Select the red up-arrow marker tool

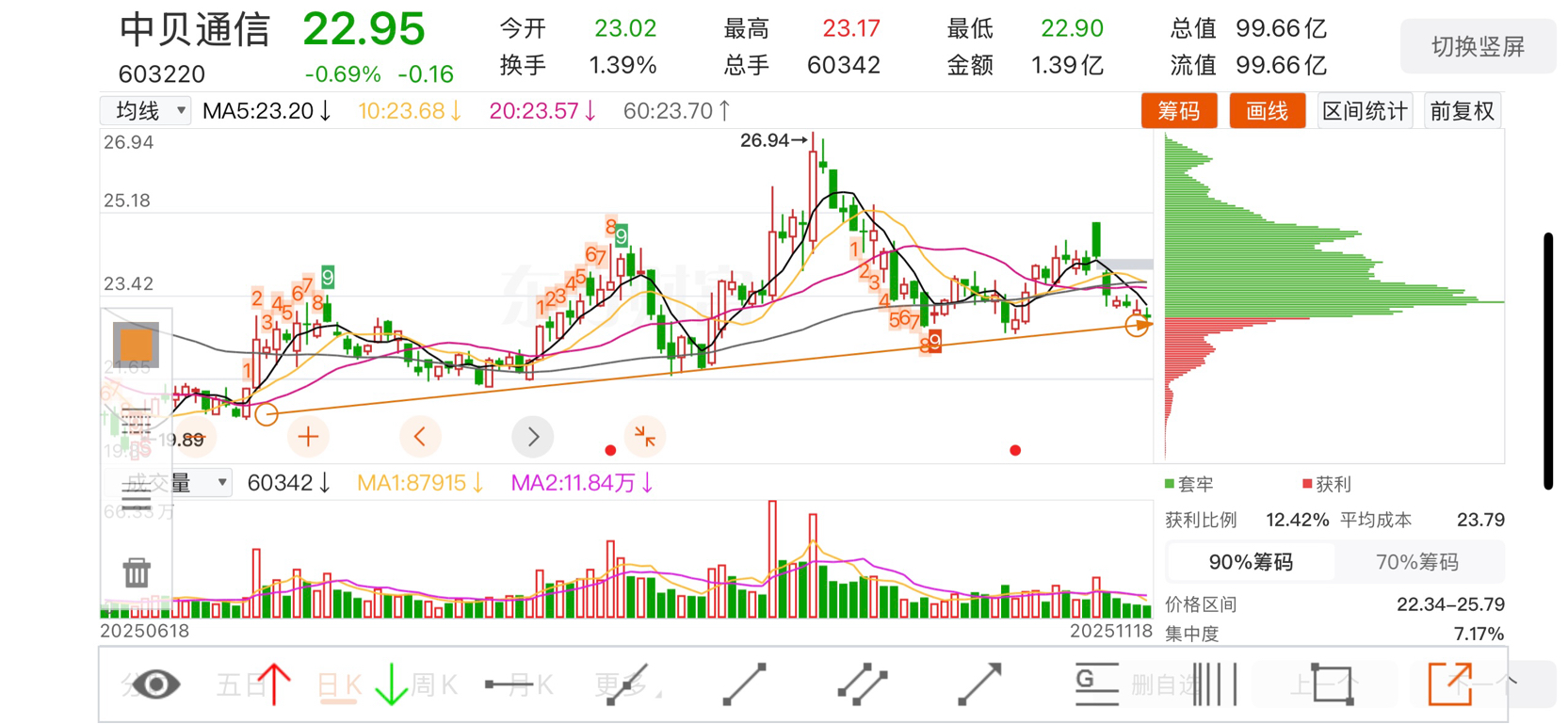pos(274,684)
